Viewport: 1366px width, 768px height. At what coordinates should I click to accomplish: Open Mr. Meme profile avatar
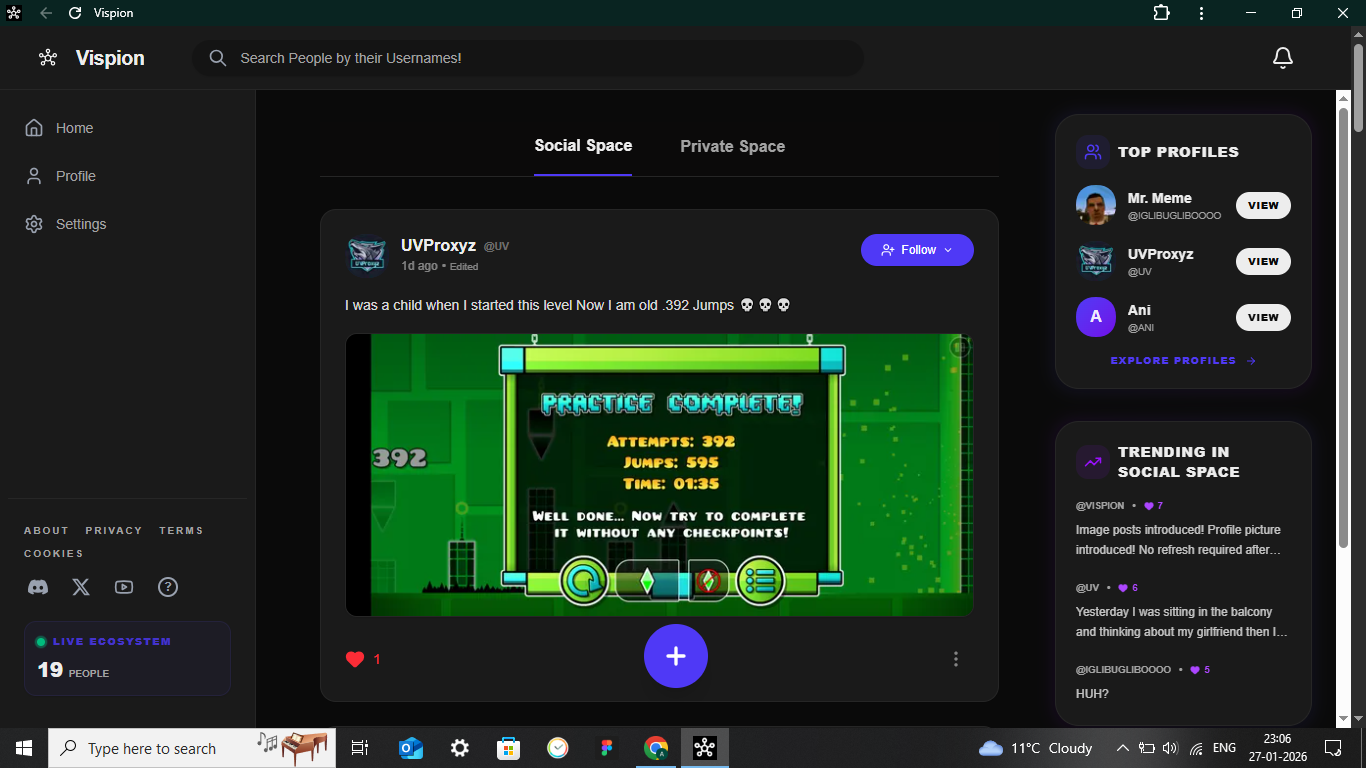click(1096, 206)
